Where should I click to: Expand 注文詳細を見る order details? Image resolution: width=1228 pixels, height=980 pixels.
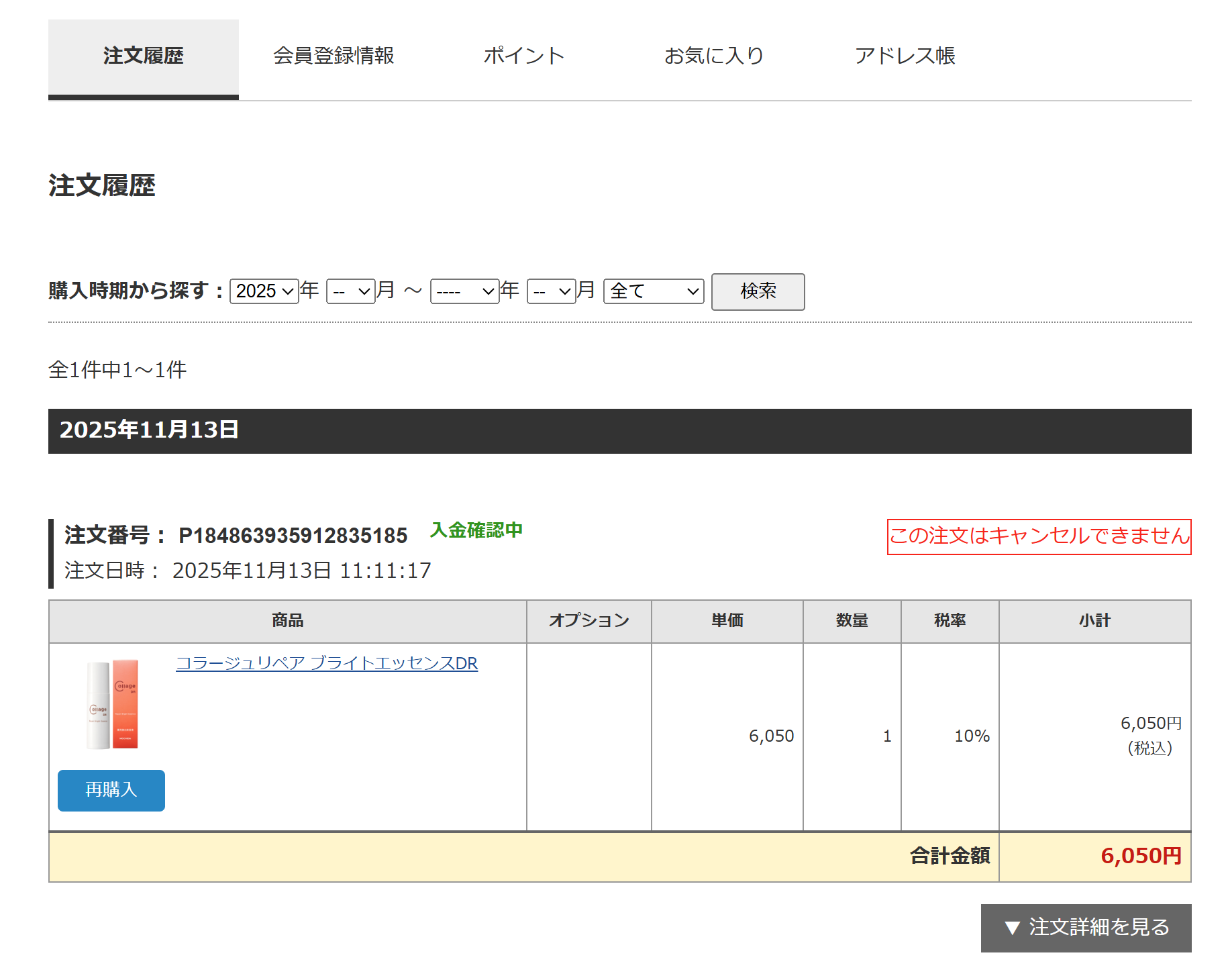pyautogui.click(x=1086, y=928)
